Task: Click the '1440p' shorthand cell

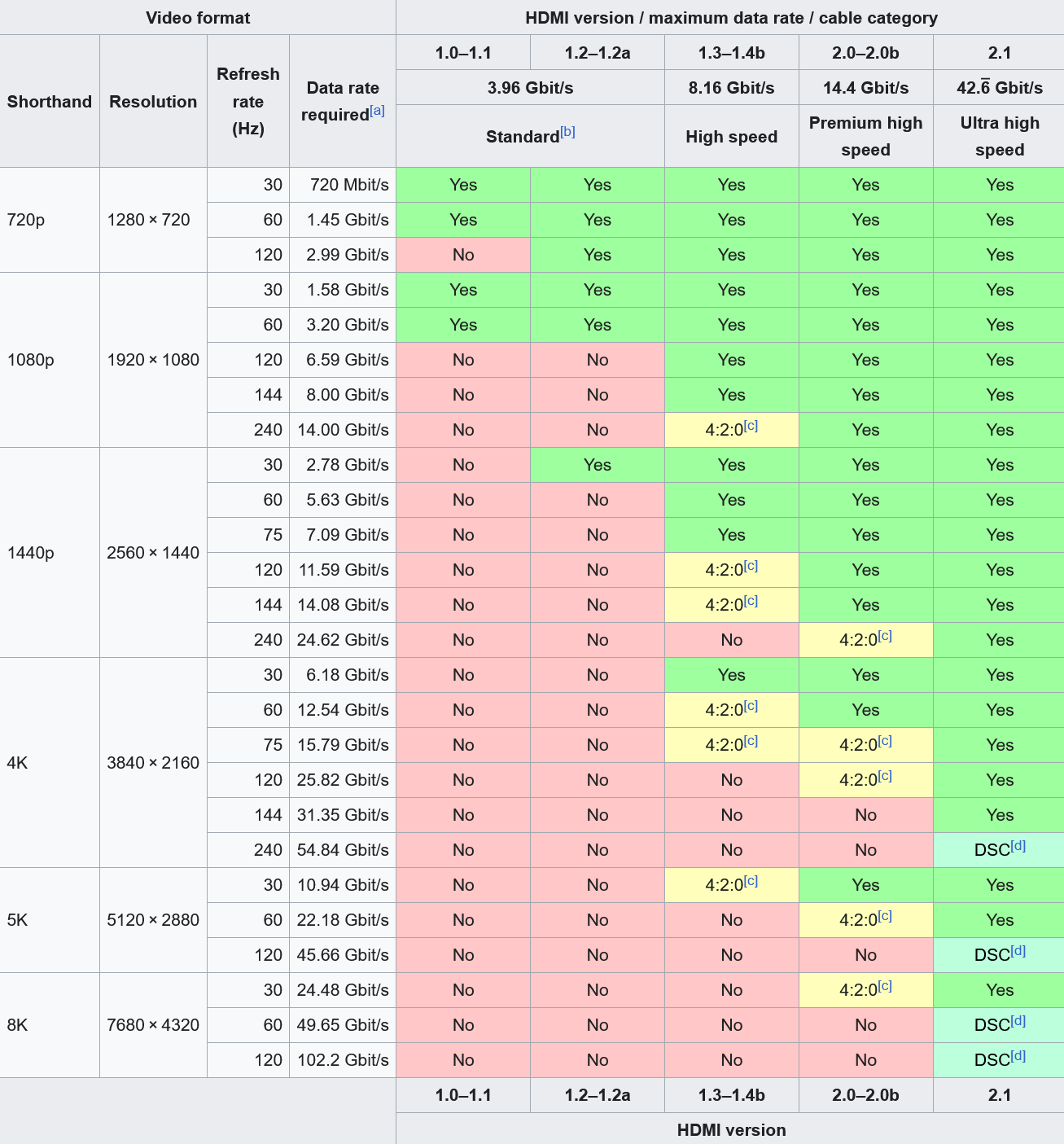Action: pyautogui.click(x=50, y=553)
